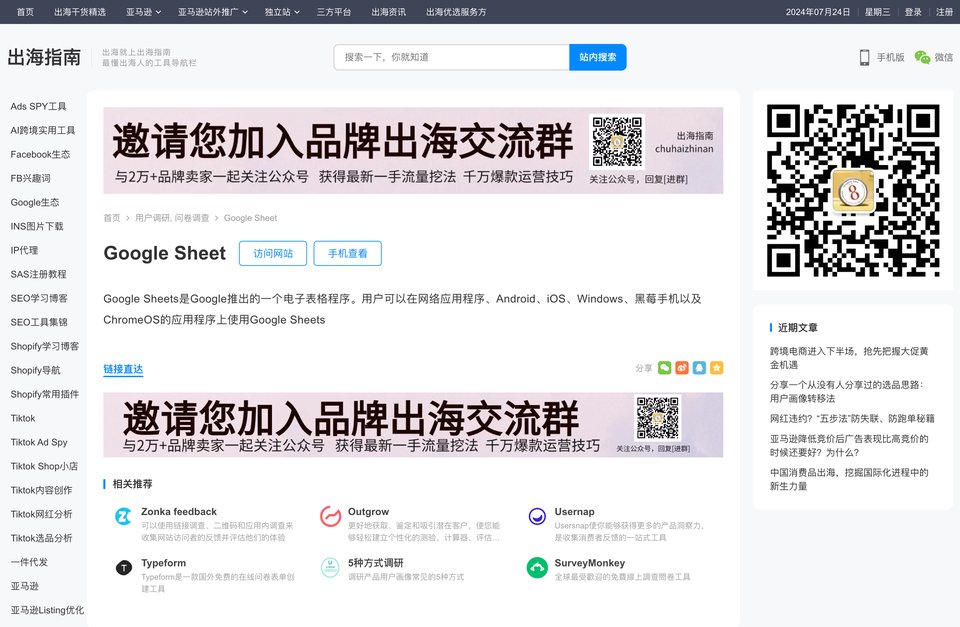Screen dimensions: 960x627
Task: Open the Outgrow logo icon
Action: coord(331,516)
